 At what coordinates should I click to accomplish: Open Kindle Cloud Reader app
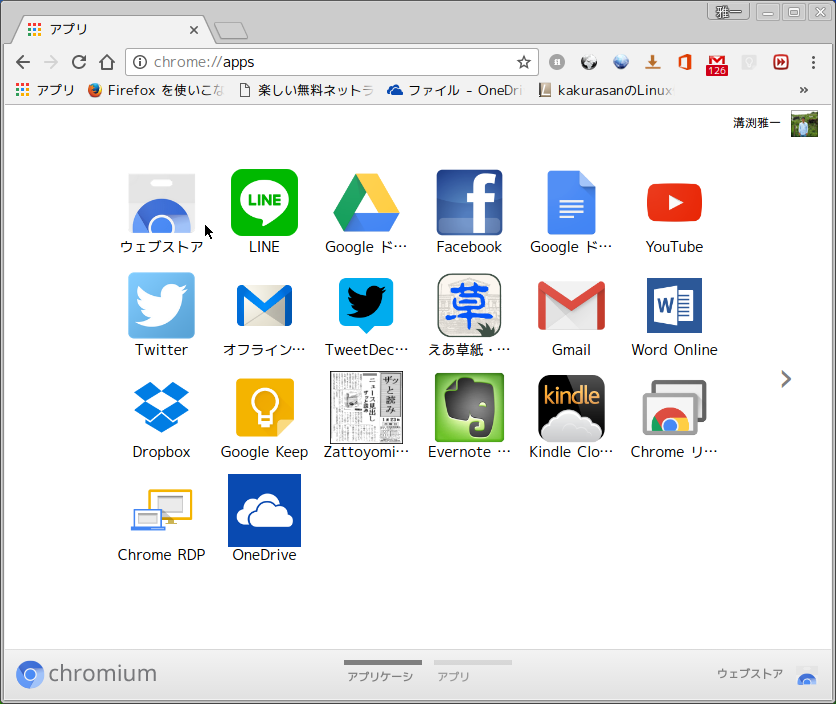tap(572, 407)
